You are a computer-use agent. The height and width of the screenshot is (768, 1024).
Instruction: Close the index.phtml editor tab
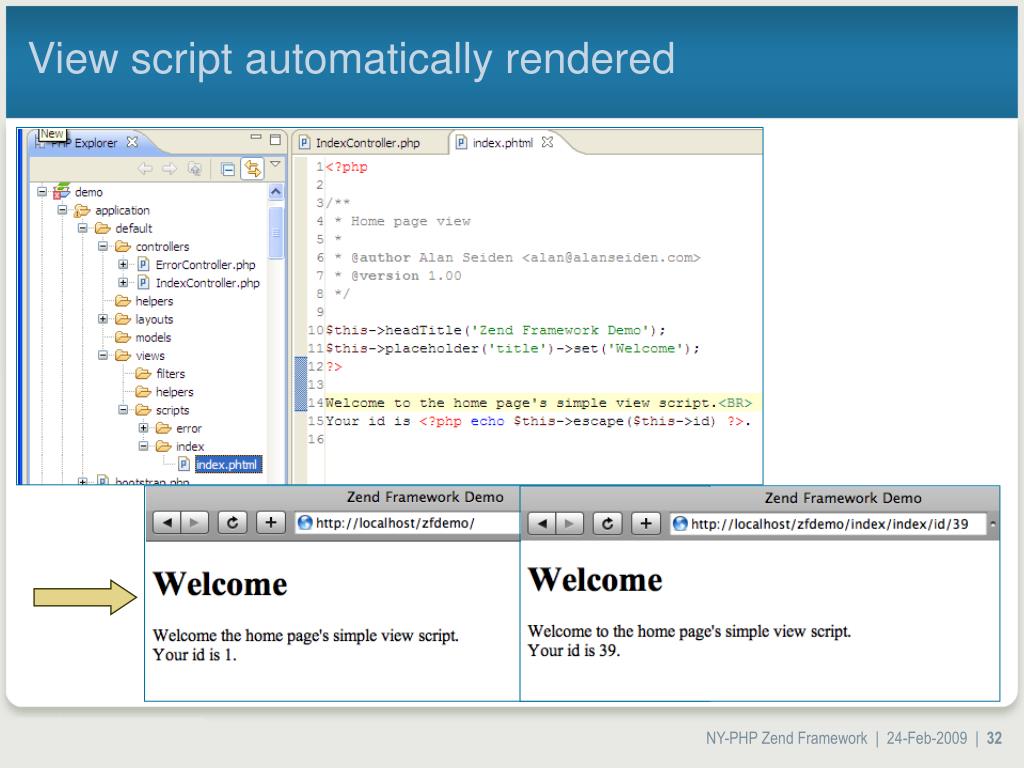[x=547, y=142]
